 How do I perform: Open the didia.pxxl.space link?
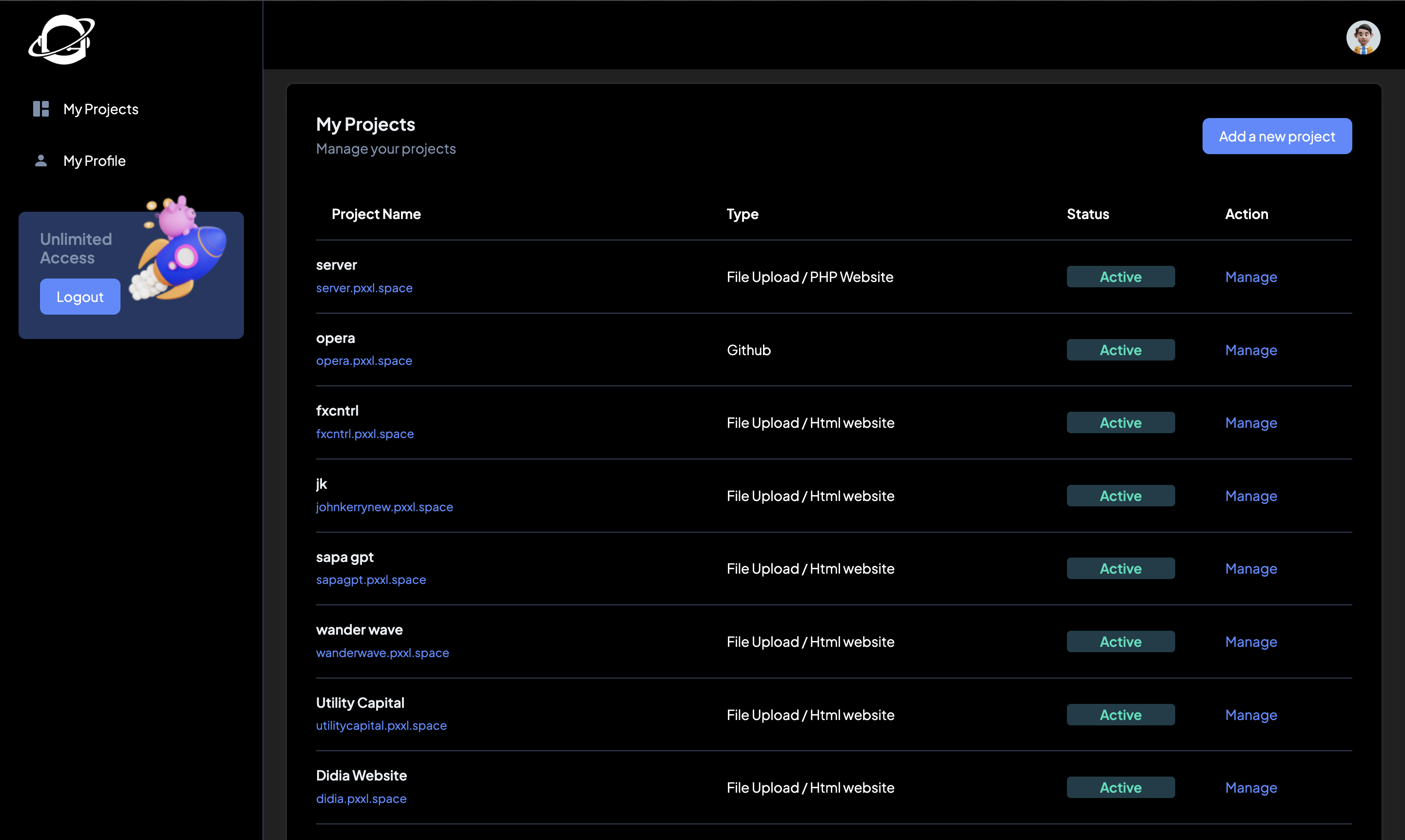tap(361, 798)
